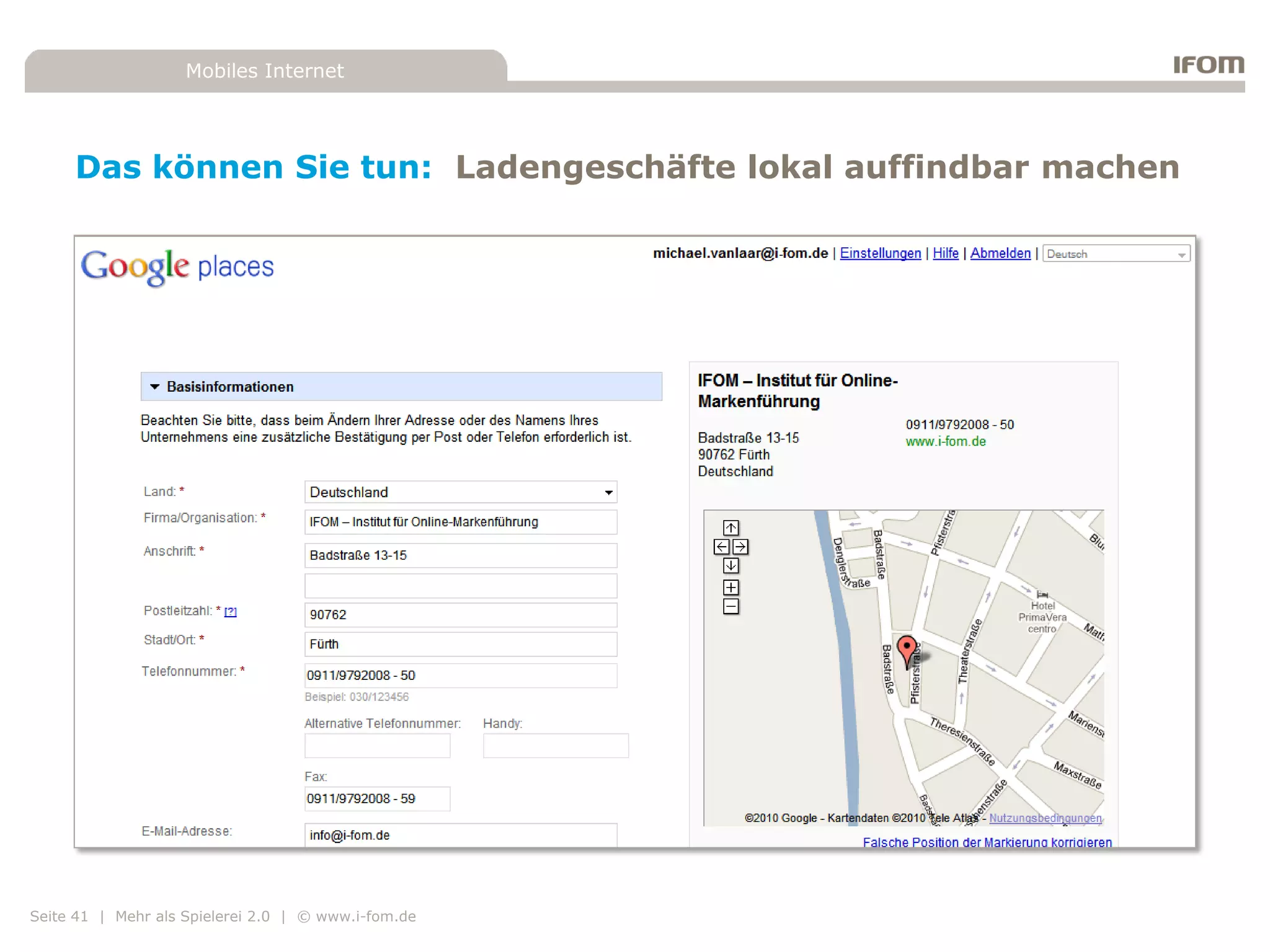Pan the map down with the arrow
This screenshot has width=1270, height=952.
click(x=731, y=565)
